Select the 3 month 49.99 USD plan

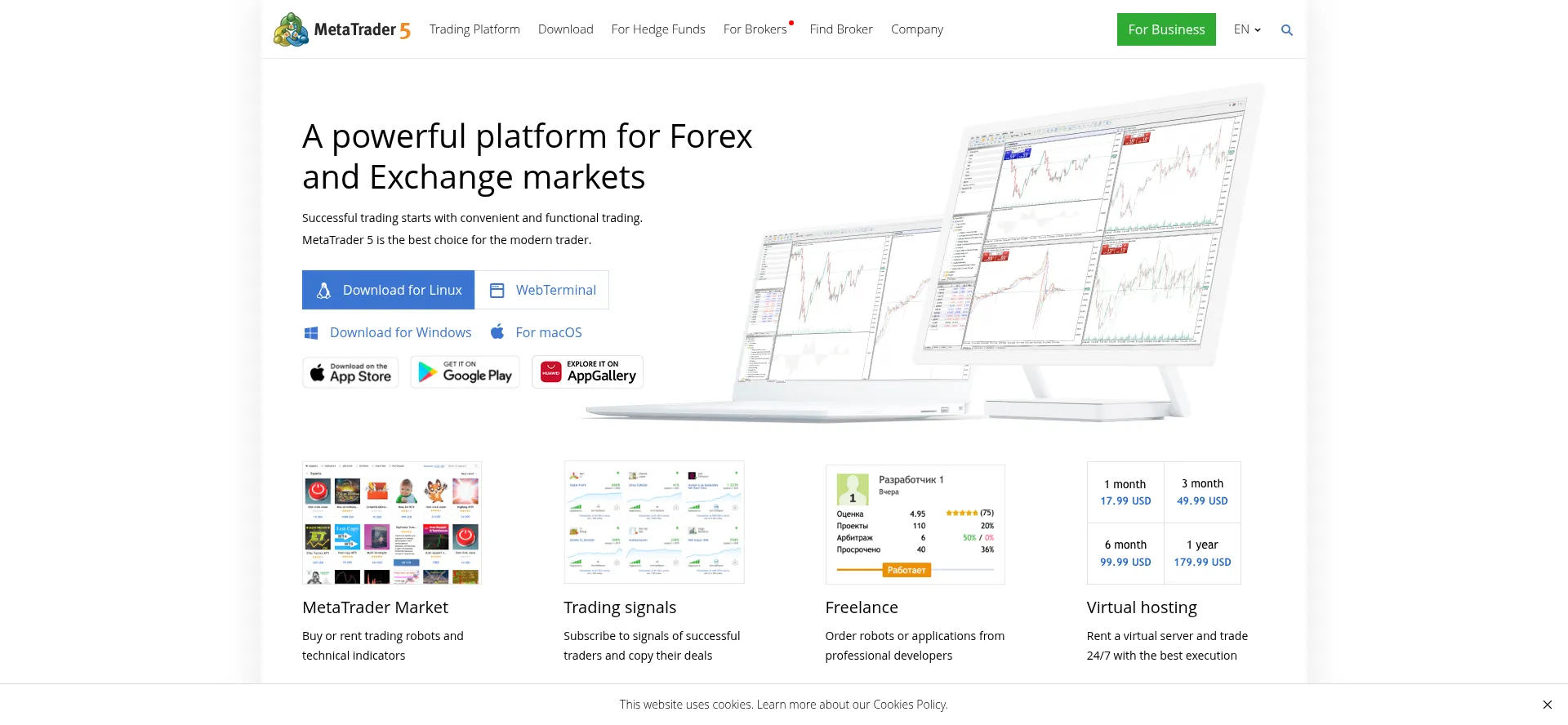click(x=1202, y=492)
